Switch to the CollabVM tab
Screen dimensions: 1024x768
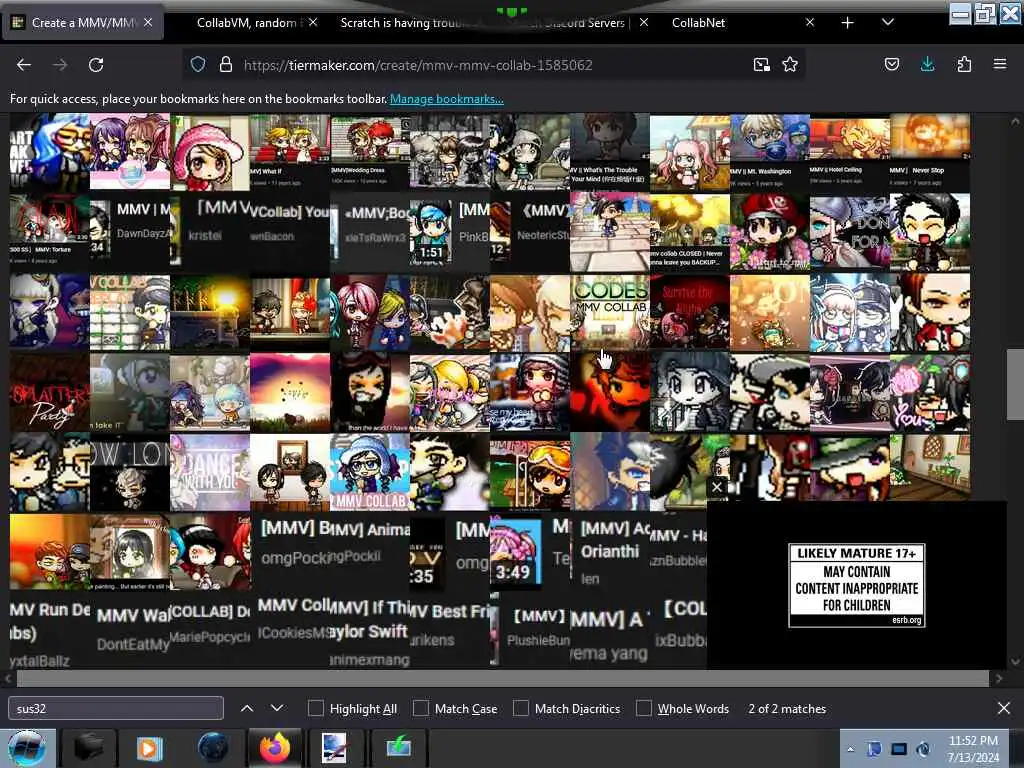click(x=247, y=23)
